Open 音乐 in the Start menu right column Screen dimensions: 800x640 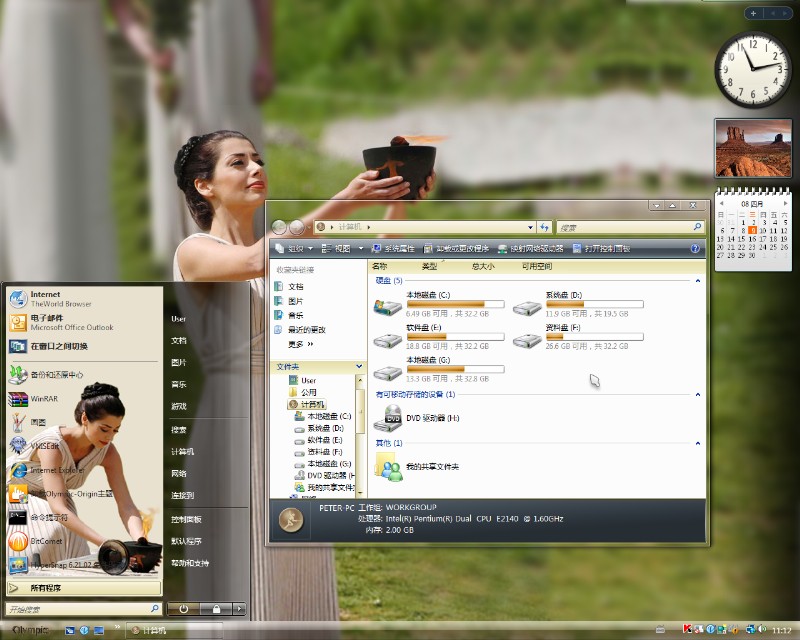pyautogui.click(x=179, y=384)
